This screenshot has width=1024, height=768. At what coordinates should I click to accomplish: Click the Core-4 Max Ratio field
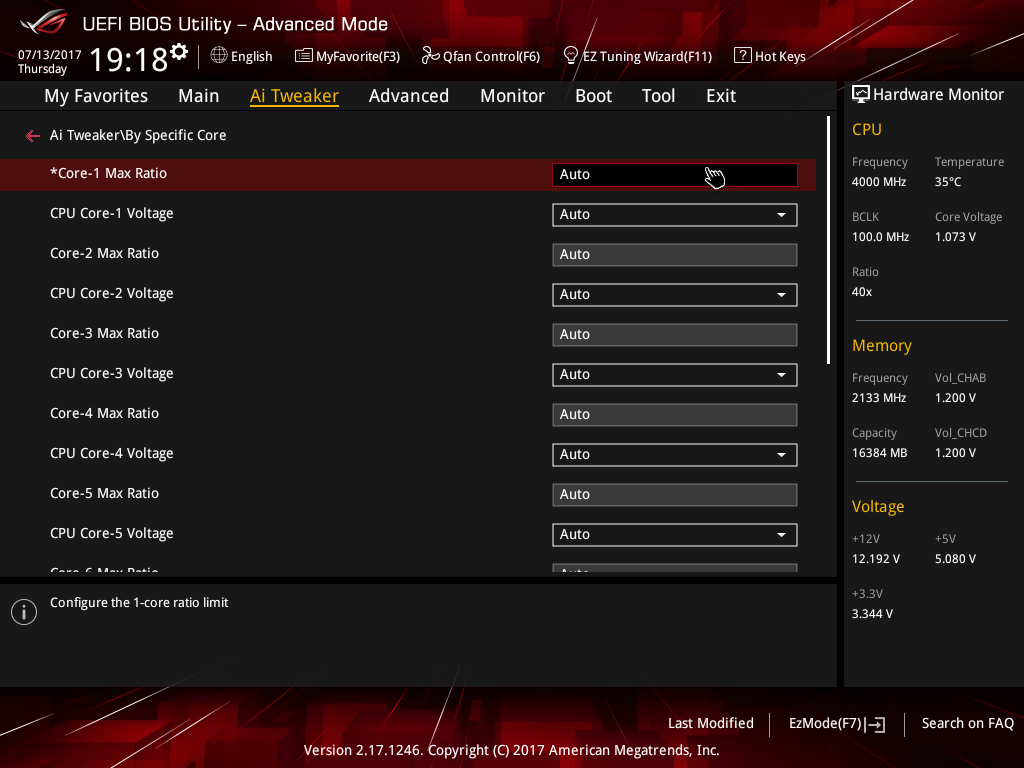675,415
